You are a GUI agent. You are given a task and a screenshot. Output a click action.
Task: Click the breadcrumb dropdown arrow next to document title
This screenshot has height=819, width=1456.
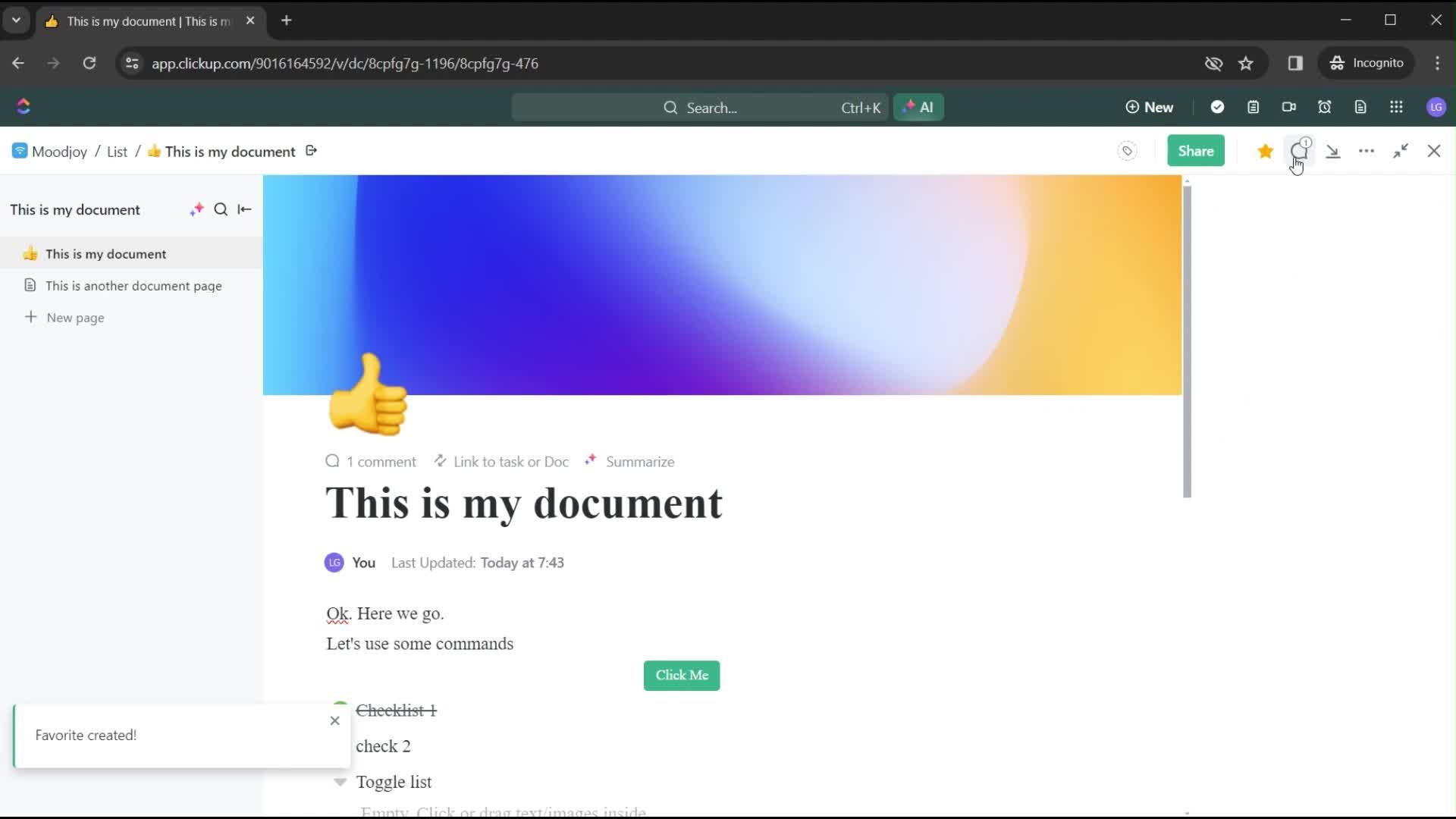pos(311,151)
